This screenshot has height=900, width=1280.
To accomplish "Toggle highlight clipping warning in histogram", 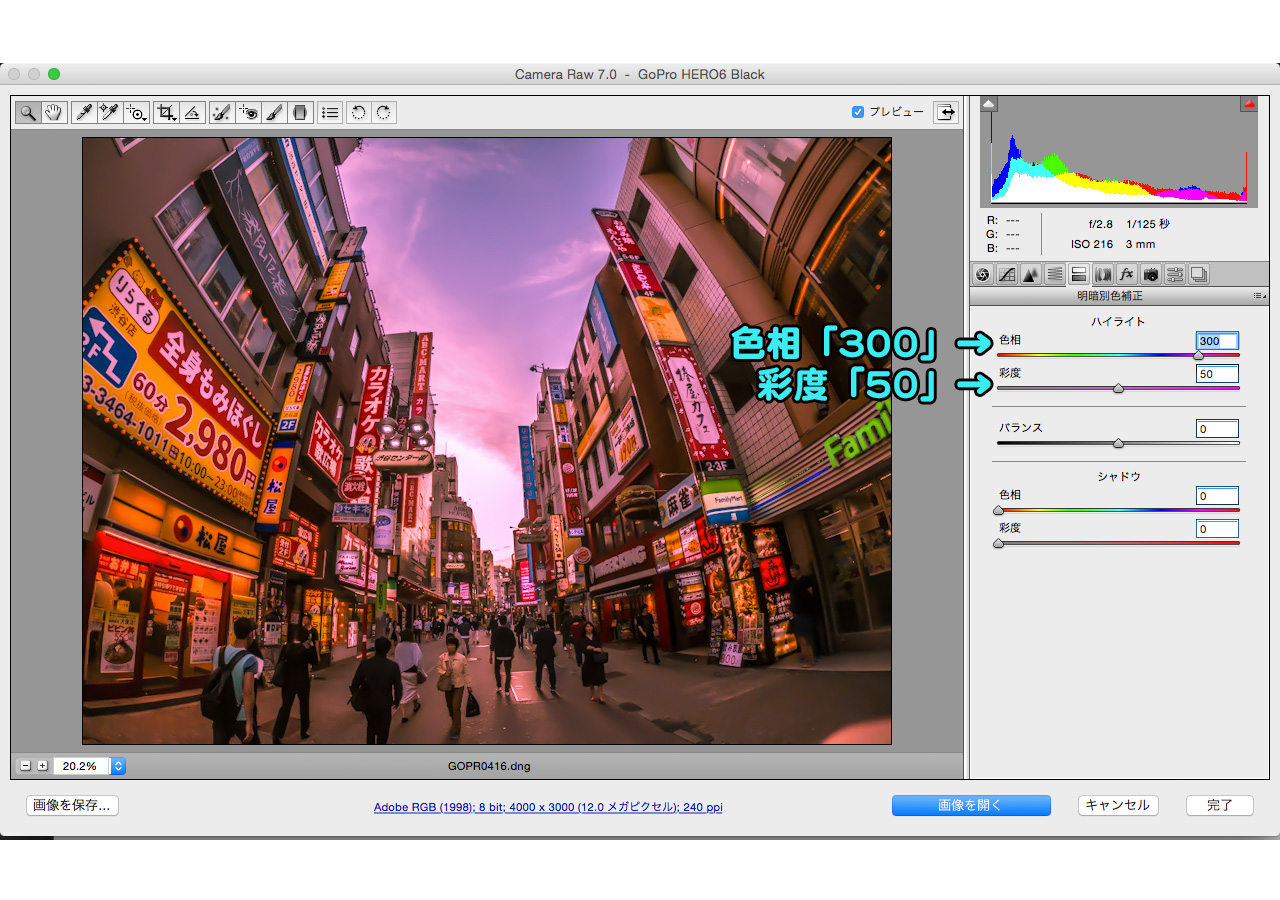I will [1248, 104].
